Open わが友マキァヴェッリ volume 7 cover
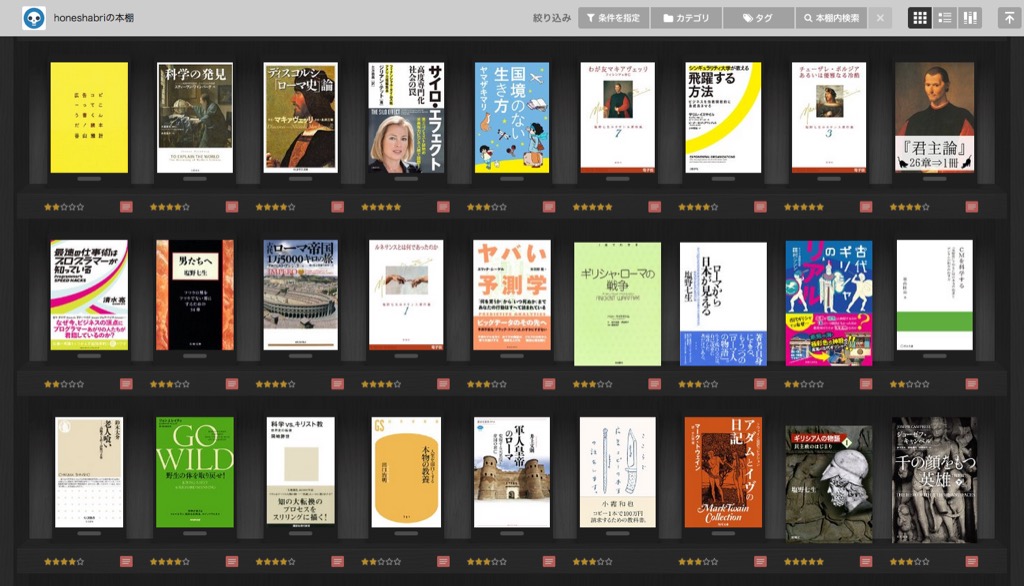1024x586 pixels. (618, 118)
